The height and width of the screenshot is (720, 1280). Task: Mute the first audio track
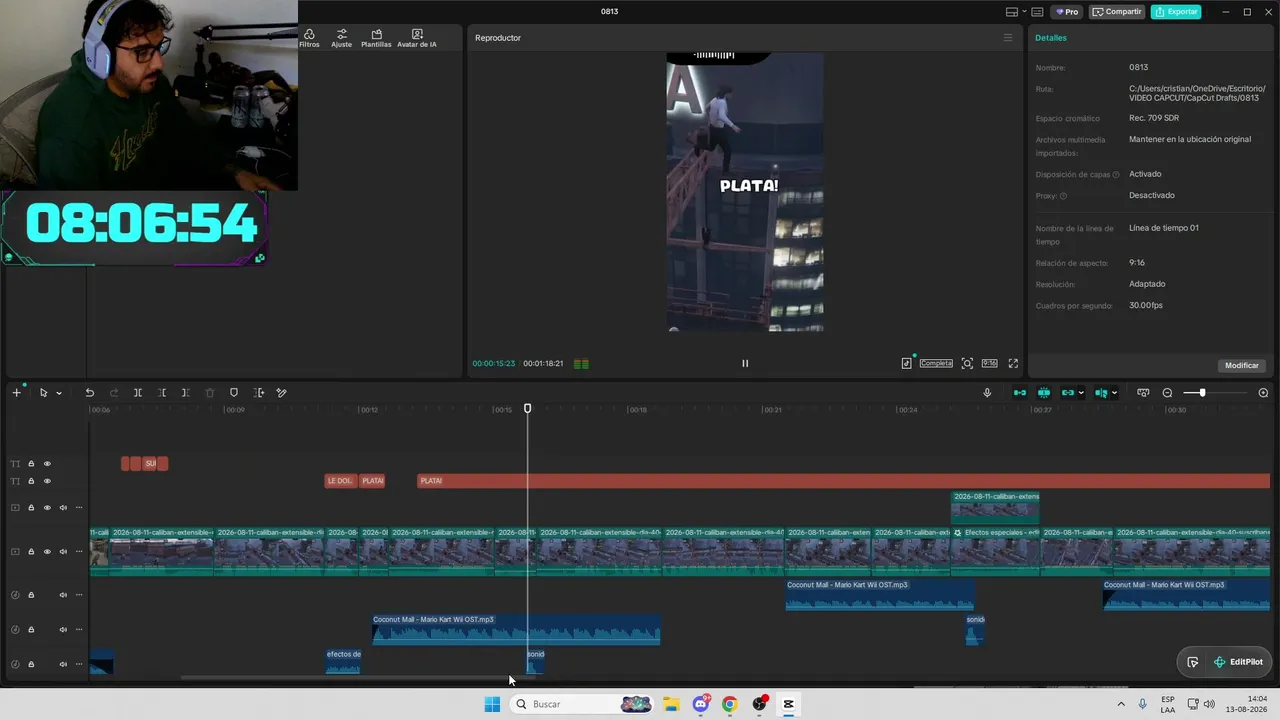pos(63,595)
